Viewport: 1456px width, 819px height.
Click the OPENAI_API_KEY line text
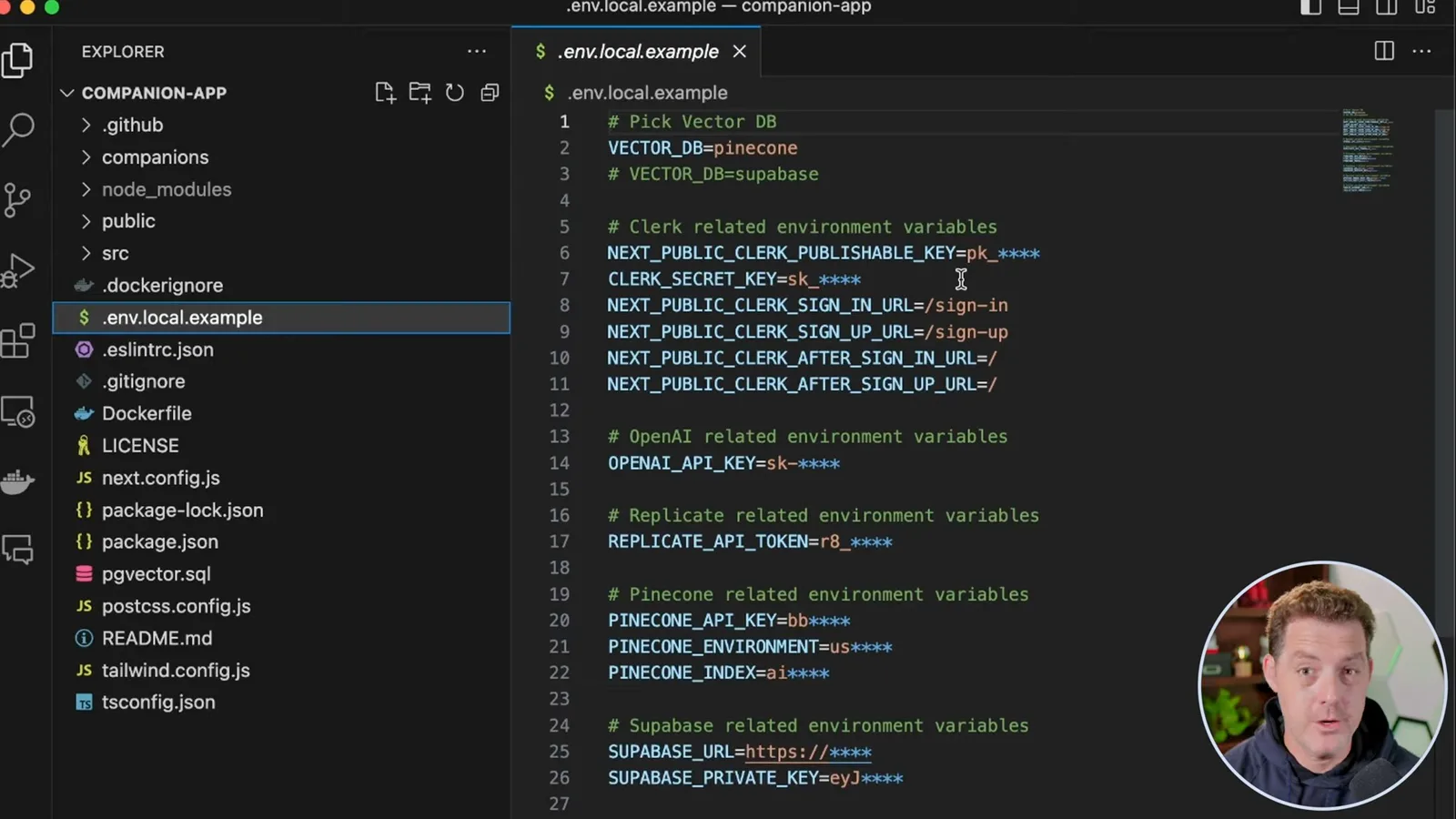click(723, 463)
